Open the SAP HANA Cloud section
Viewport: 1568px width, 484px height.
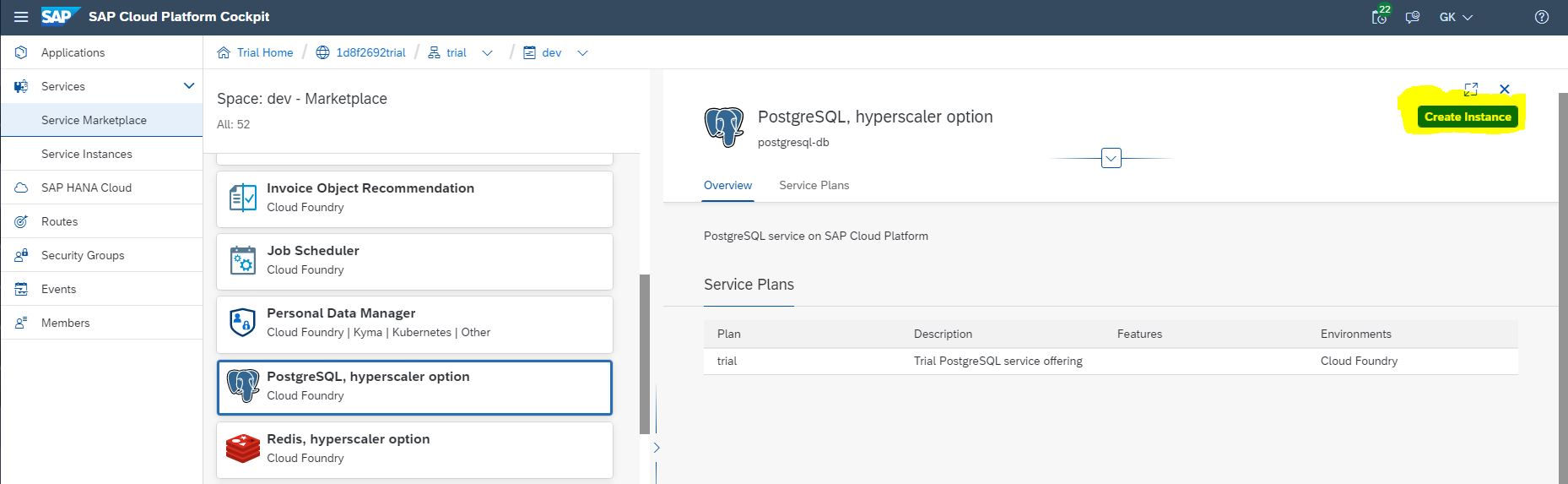(x=86, y=188)
